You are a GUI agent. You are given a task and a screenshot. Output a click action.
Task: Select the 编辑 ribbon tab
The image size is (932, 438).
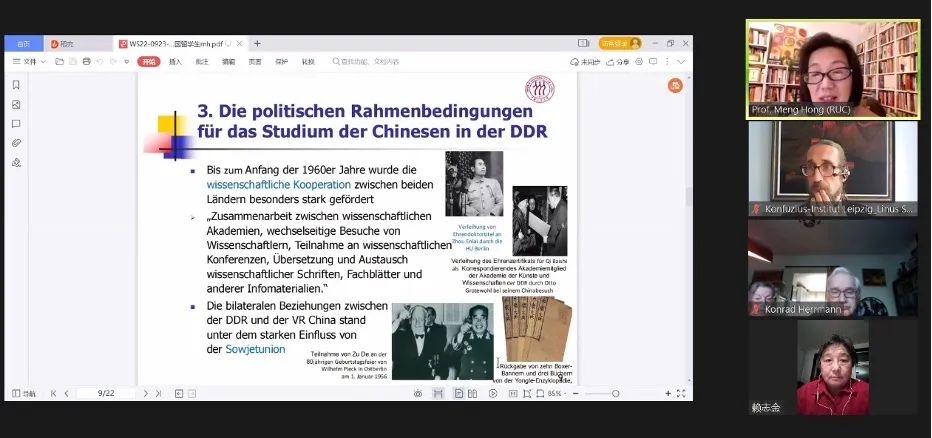[x=229, y=61]
